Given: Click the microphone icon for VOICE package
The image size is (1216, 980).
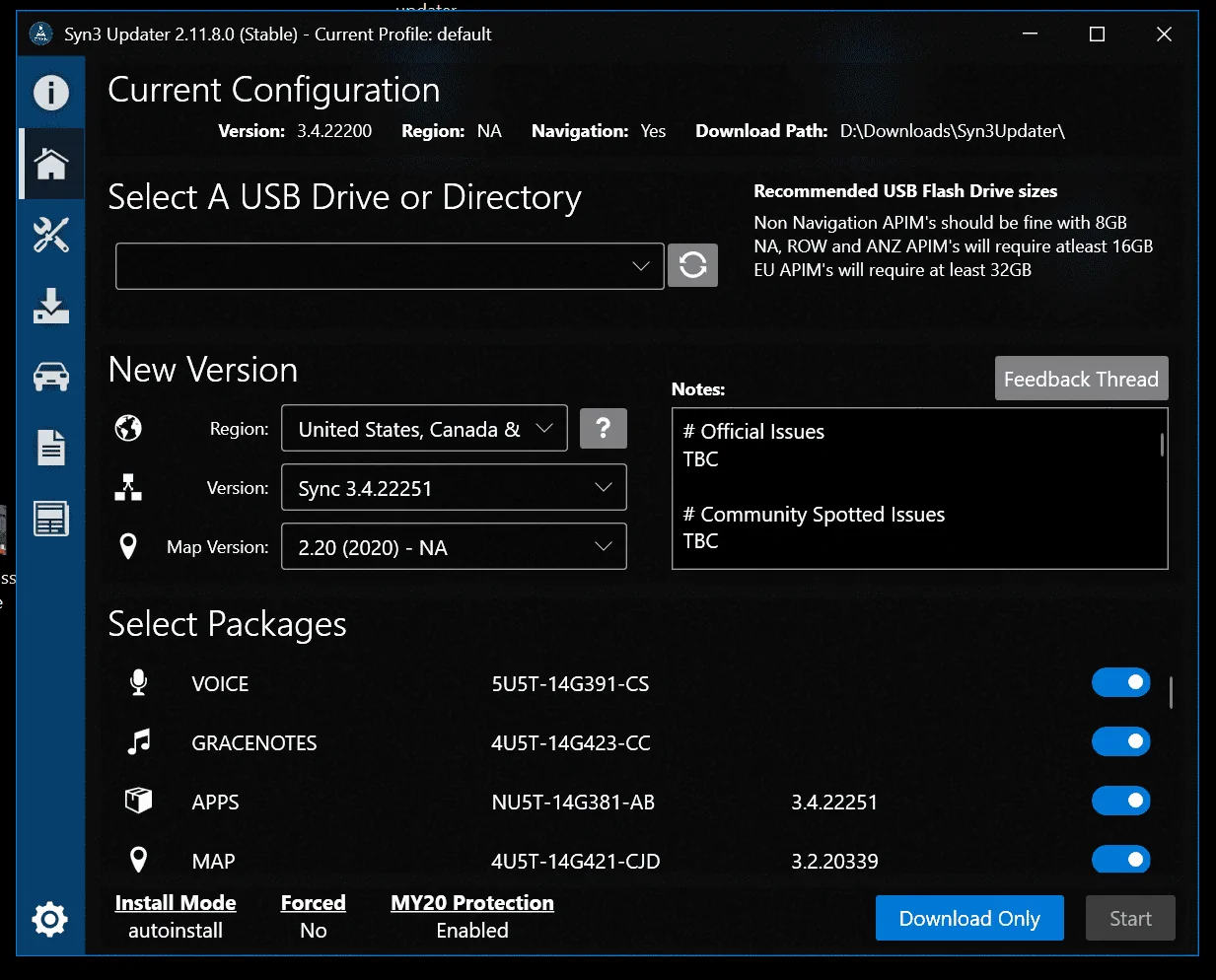Looking at the screenshot, I should (x=139, y=682).
